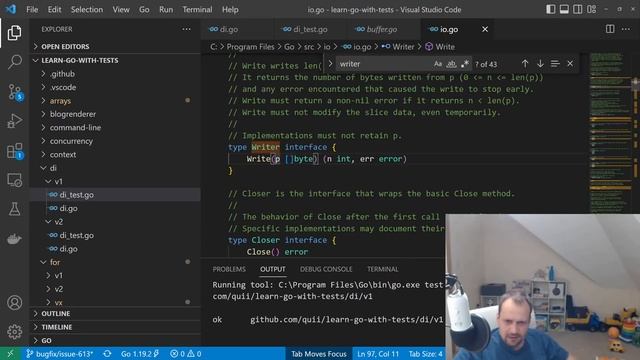This screenshot has height=360, width=640.
Task: Click Explorer more actions ellipsis
Action: tap(187, 29)
